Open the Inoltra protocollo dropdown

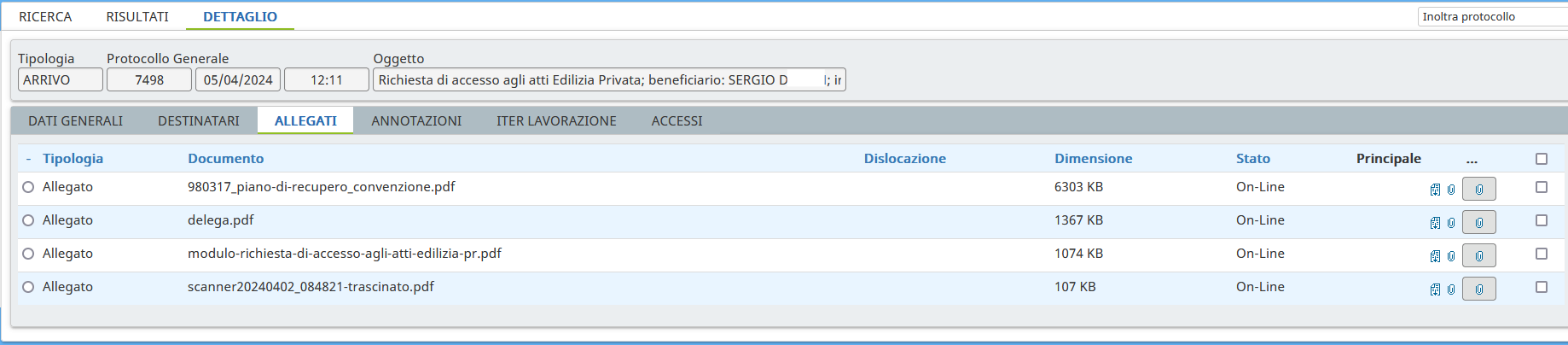[x=1491, y=16]
